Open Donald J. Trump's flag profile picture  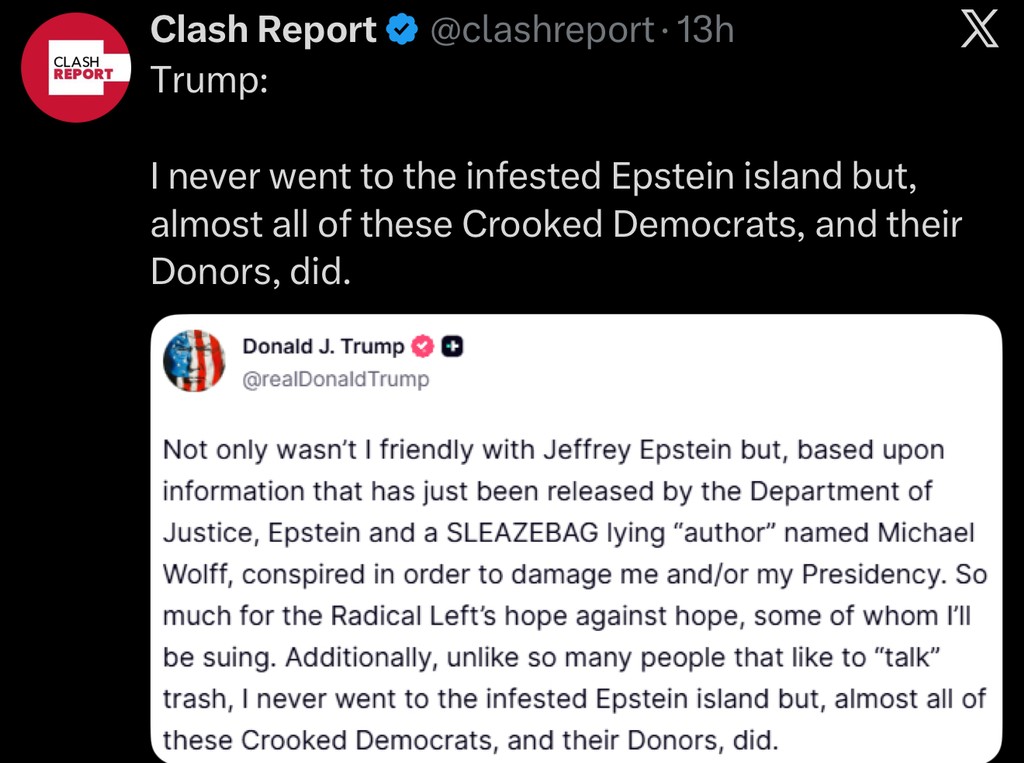[x=194, y=360]
